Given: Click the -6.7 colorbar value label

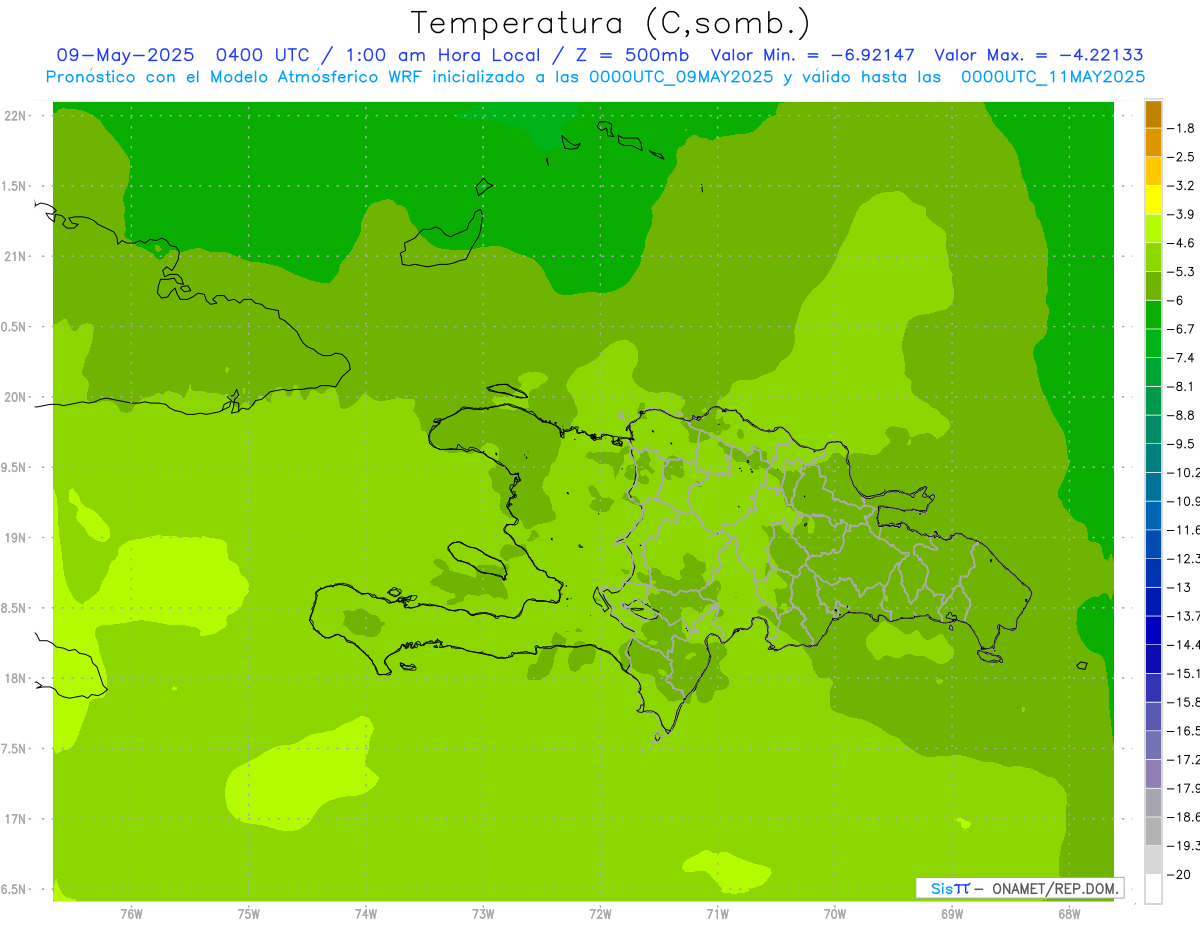Looking at the screenshot, I should pos(1182,329).
